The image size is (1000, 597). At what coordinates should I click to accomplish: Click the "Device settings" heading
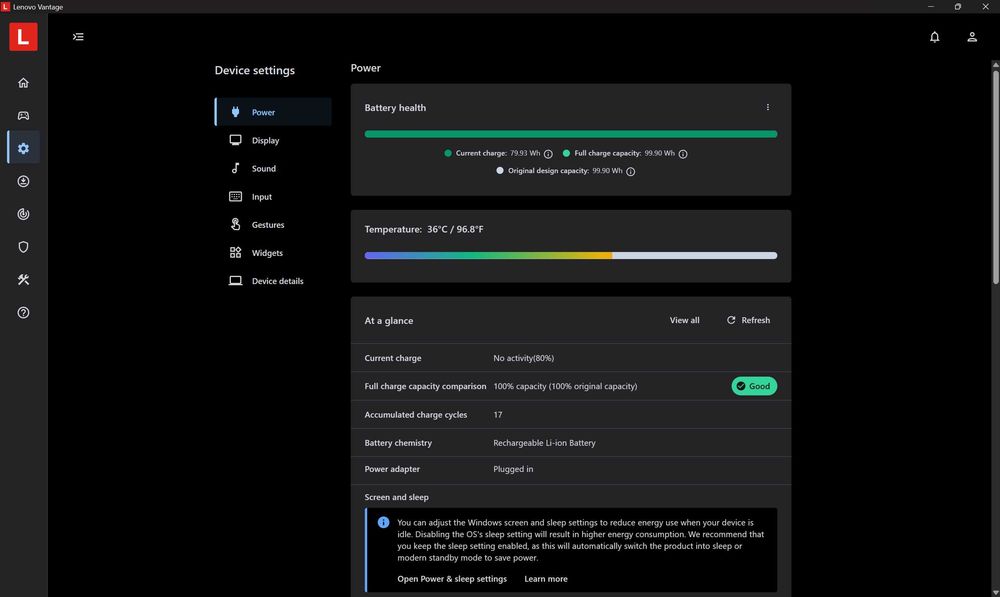coord(254,70)
